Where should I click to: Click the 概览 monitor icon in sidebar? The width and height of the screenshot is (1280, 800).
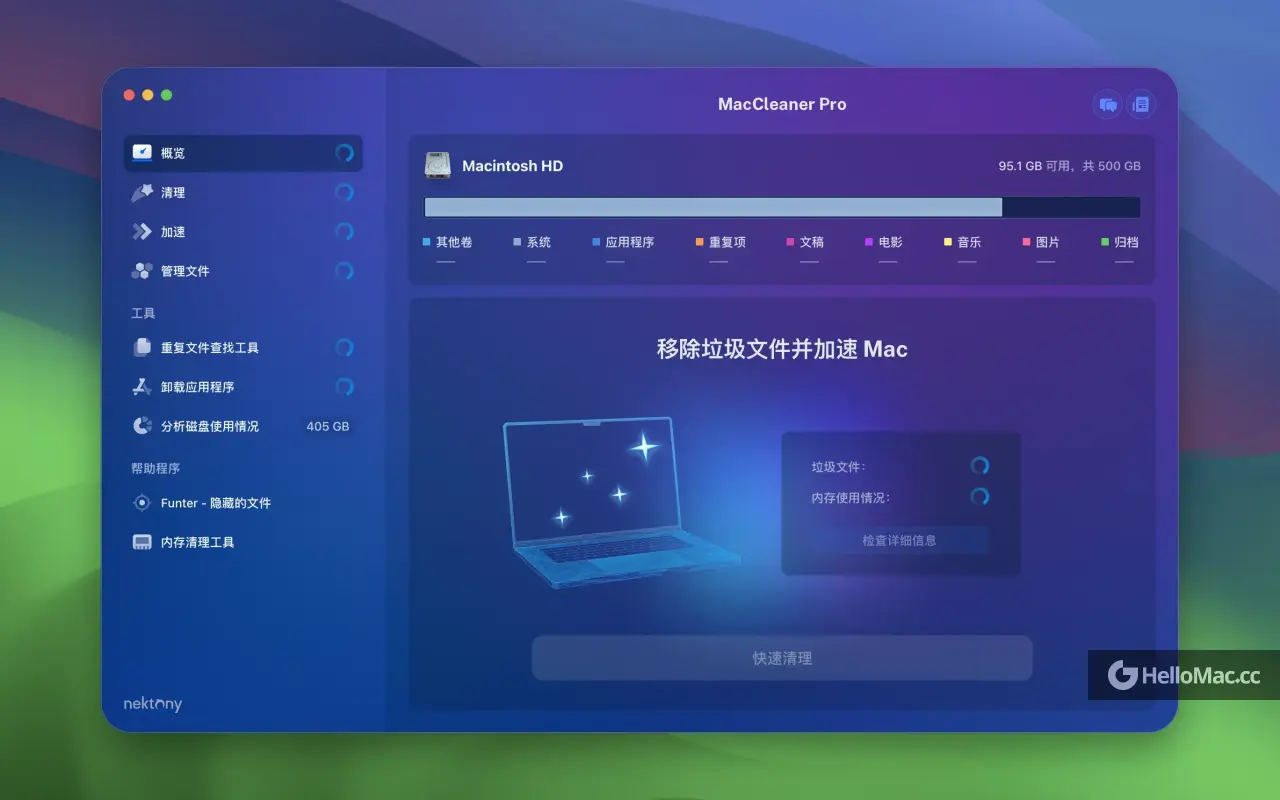coord(142,153)
